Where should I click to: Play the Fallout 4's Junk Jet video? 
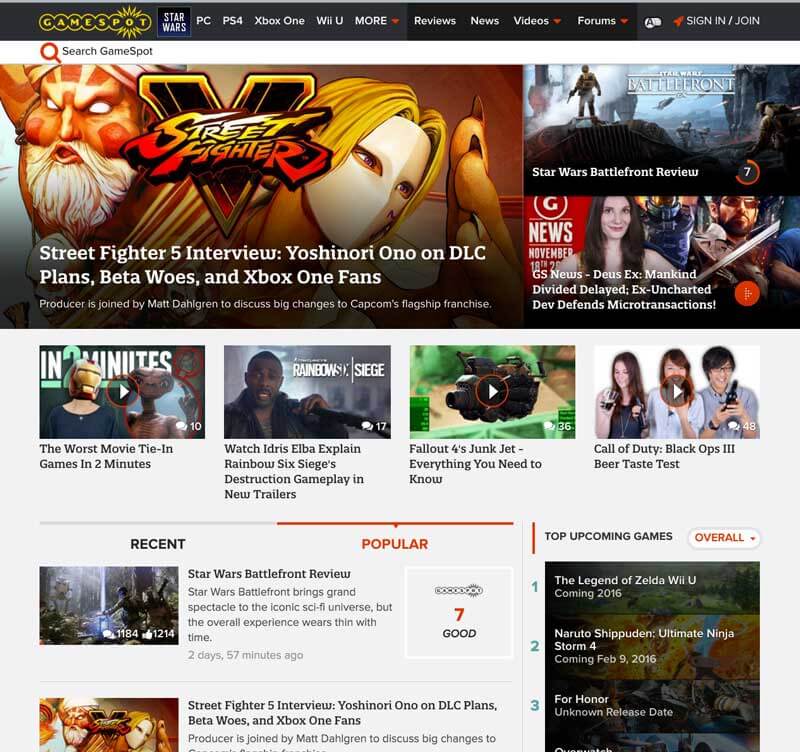pos(493,390)
